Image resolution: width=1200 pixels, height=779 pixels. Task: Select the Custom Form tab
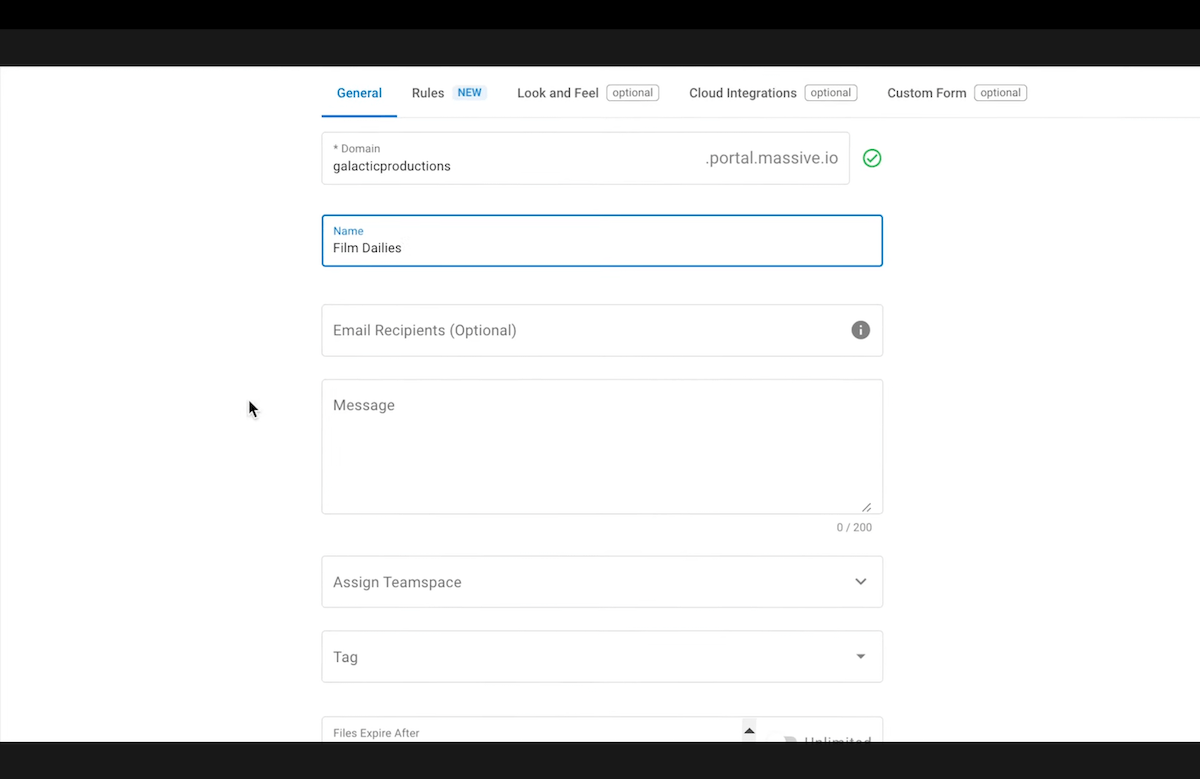tap(956, 93)
